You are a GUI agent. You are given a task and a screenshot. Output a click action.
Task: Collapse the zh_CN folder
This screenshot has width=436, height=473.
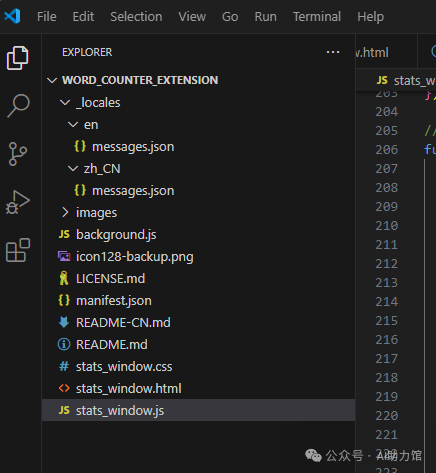(73, 168)
